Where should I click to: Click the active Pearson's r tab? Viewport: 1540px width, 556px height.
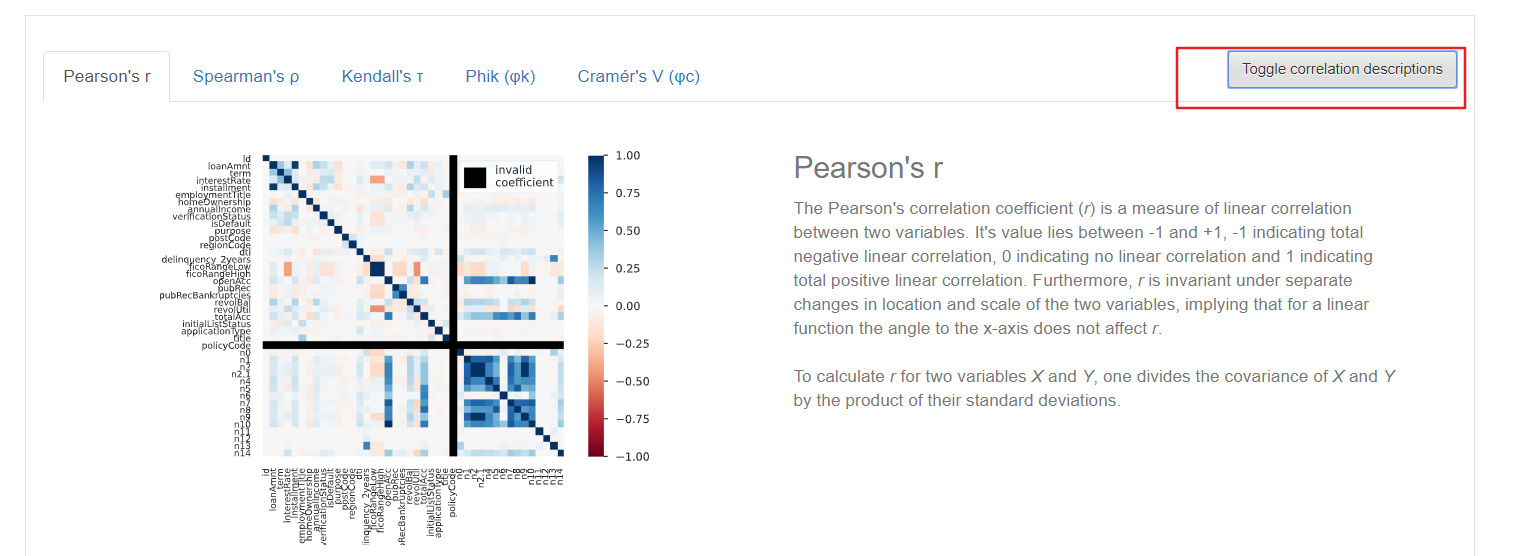[107, 76]
